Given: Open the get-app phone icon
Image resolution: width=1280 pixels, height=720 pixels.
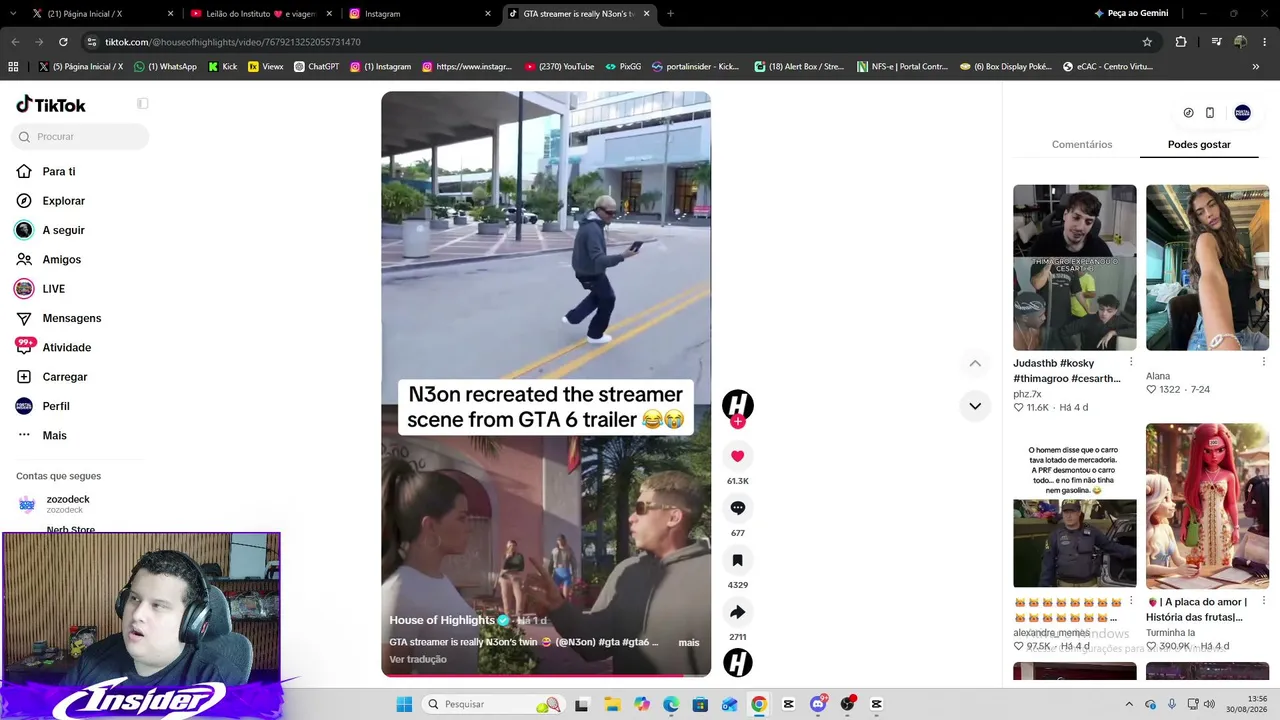Looking at the screenshot, I should pos(1210,113).
